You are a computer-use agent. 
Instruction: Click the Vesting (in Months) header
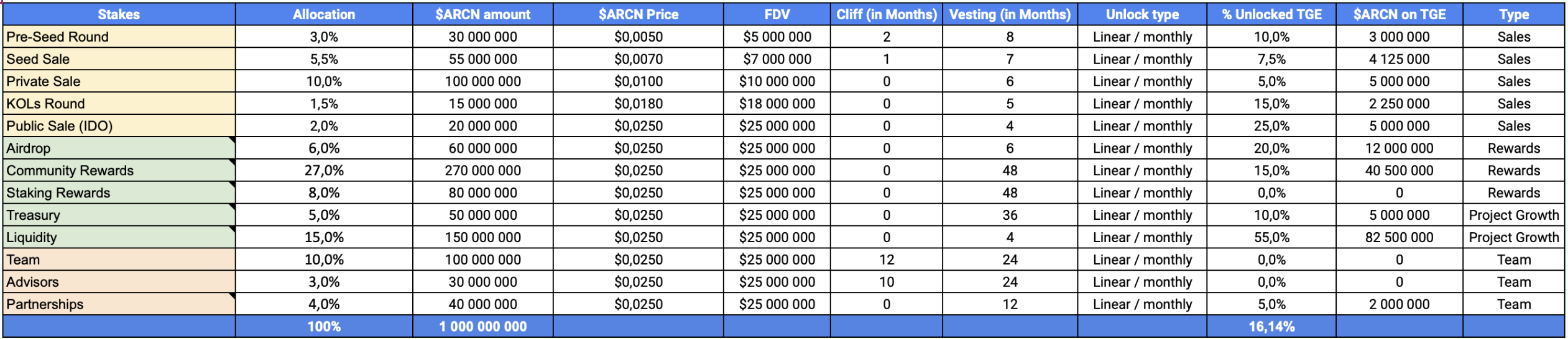point(1010,14)
